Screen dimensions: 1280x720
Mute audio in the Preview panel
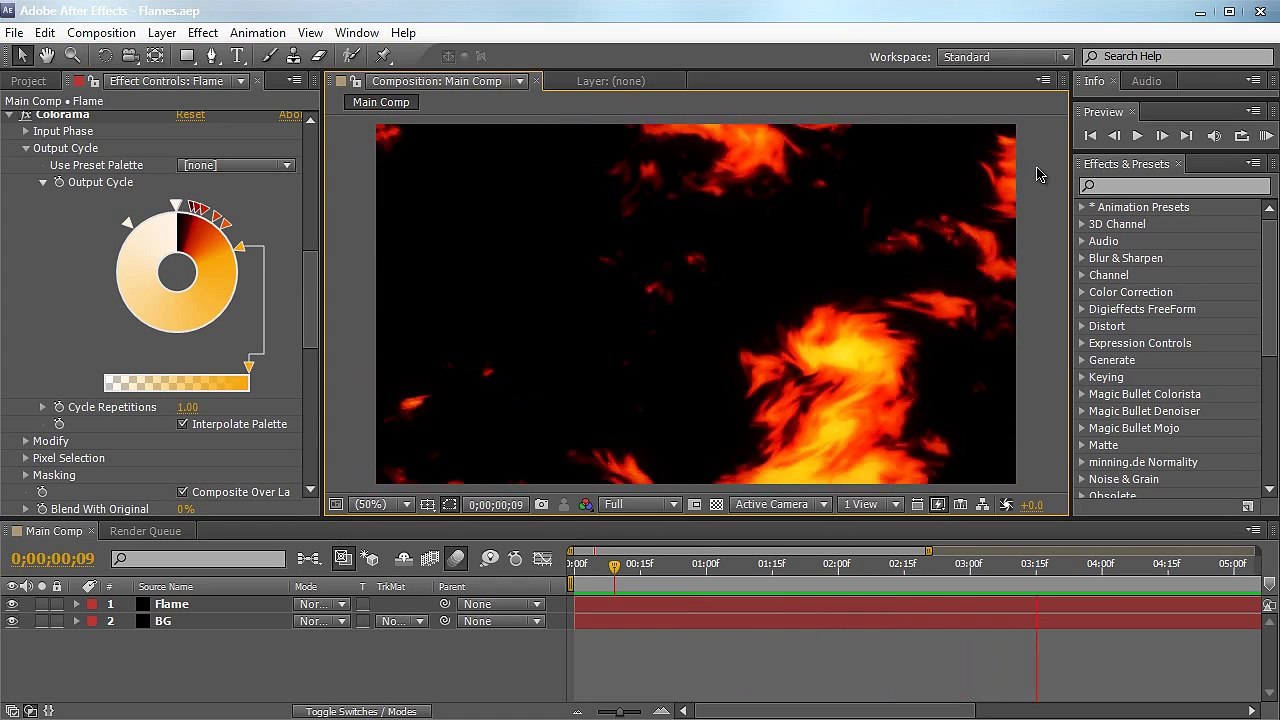coord(1214,136)
